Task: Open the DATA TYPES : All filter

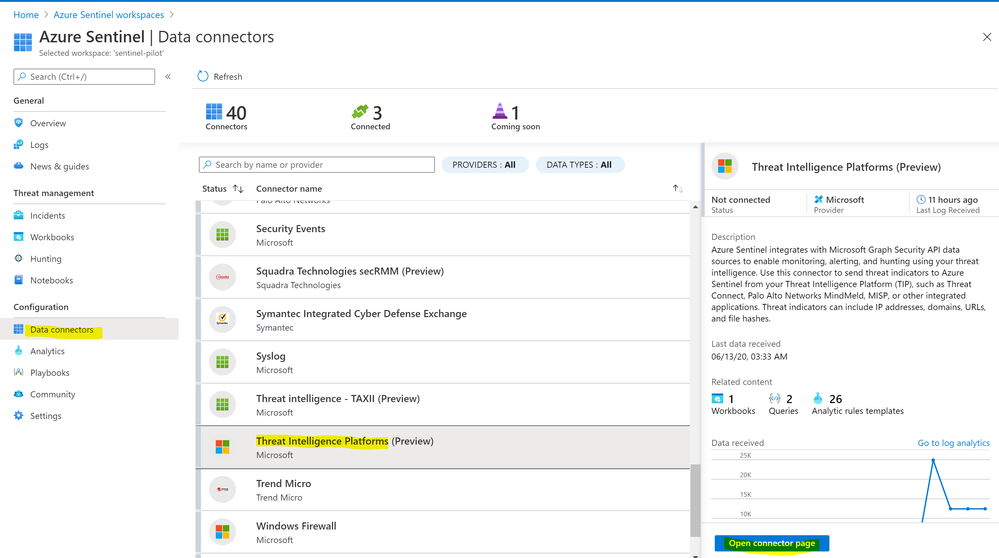Action: click(x=579, y=164)
